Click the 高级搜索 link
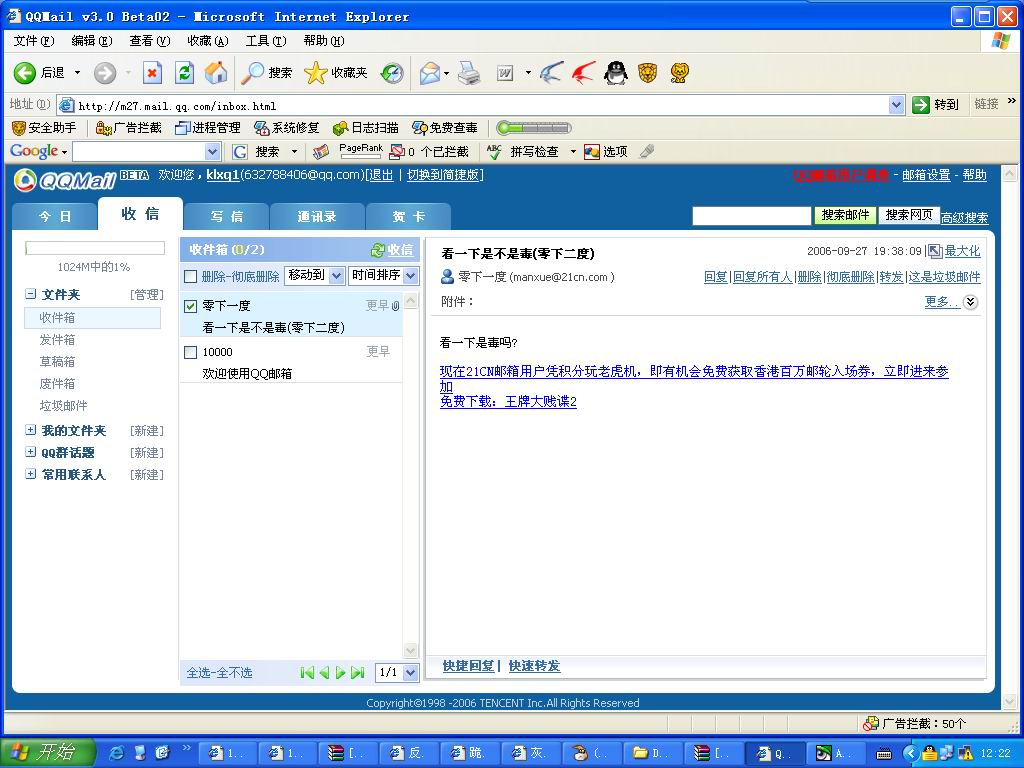1024x768 pixels. pyautogui.click(x=965, y=218)
